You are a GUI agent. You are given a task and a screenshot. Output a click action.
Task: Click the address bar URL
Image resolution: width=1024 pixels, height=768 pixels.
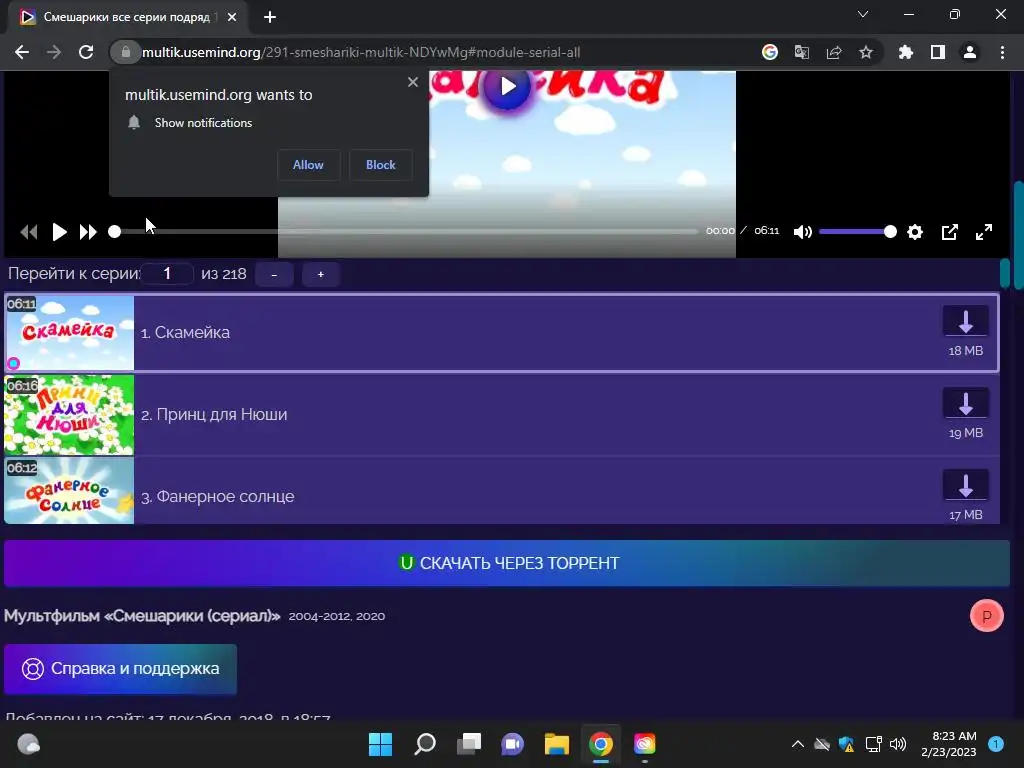[360, 52]
